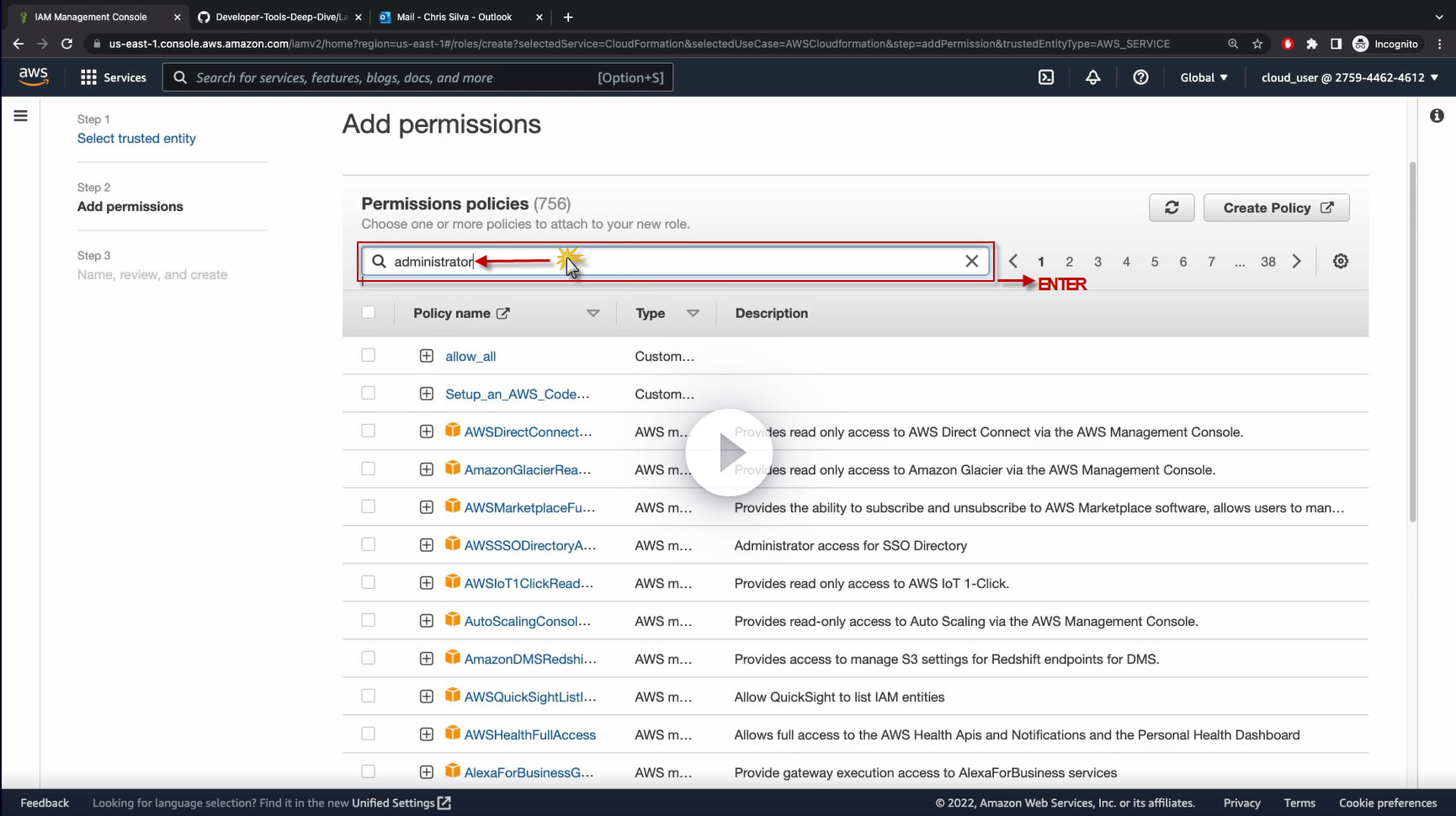The height and width of the screenshot is (816, 1456).
Task: Open Unified Settings link in footer
Action: tap(401, 803)
